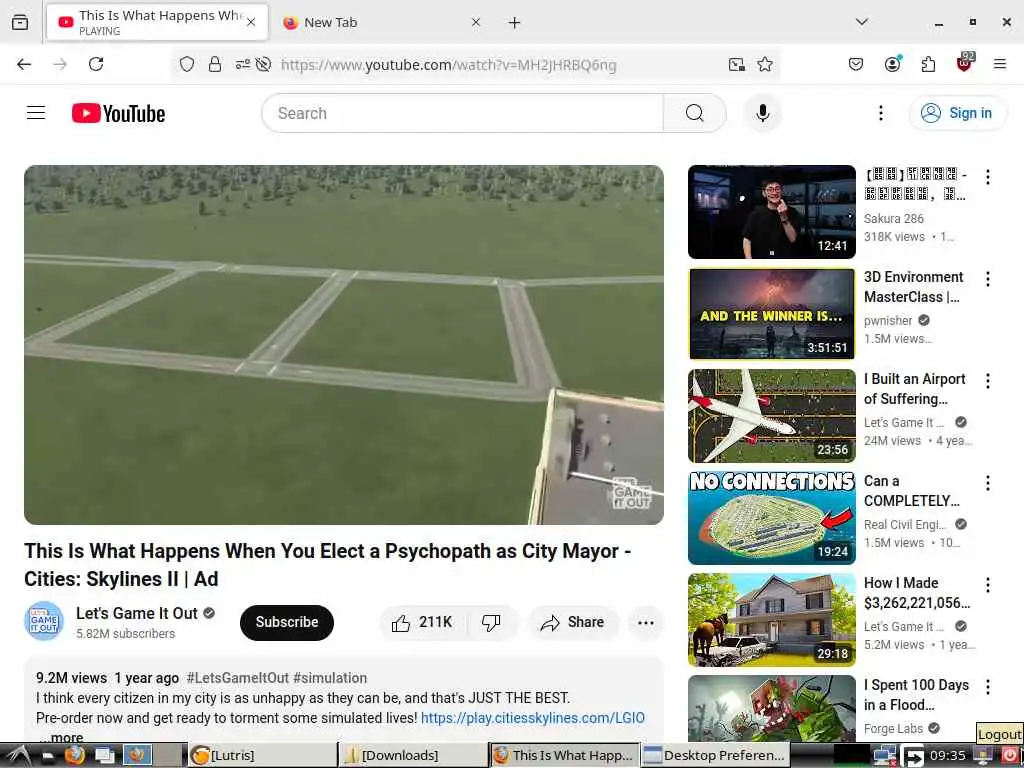Expand description with ...more
This screenshot has height=768, width=1024.
61,738
